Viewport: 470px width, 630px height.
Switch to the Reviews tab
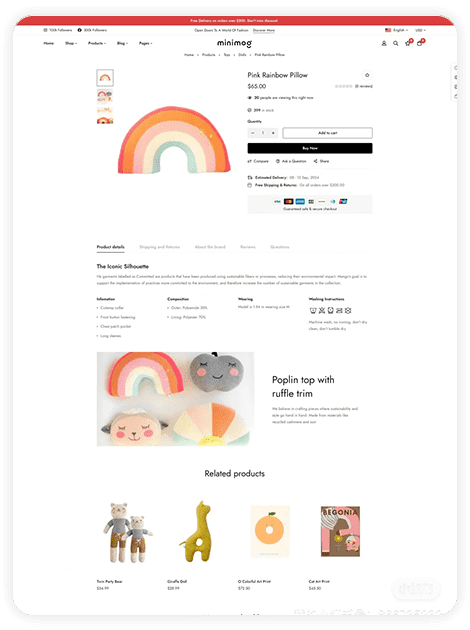[x=248, y=247]
